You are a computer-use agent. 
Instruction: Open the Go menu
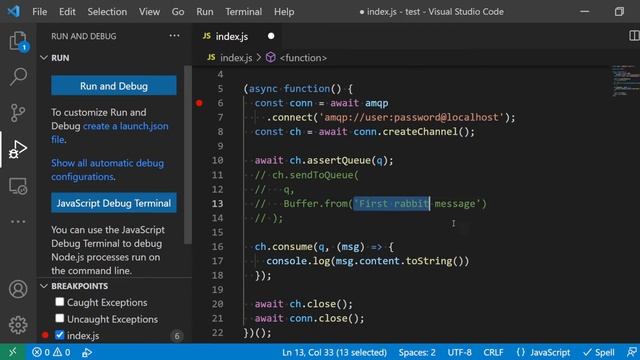pos(178,12)
